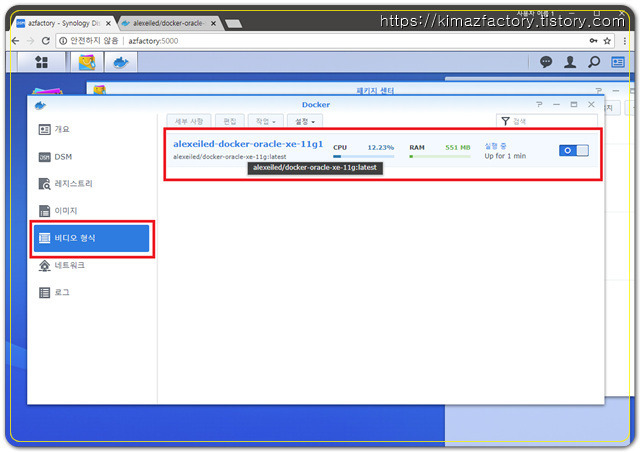Open the Chrome three-dot menu

(x=624, y=41)
